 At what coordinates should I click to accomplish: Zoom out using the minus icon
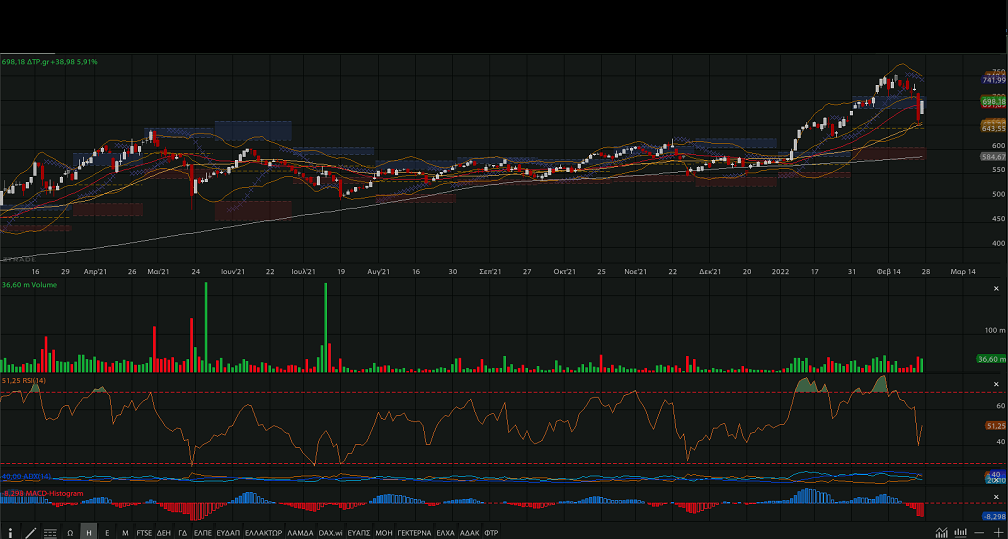pyautogui.click(x=979, y=532)
